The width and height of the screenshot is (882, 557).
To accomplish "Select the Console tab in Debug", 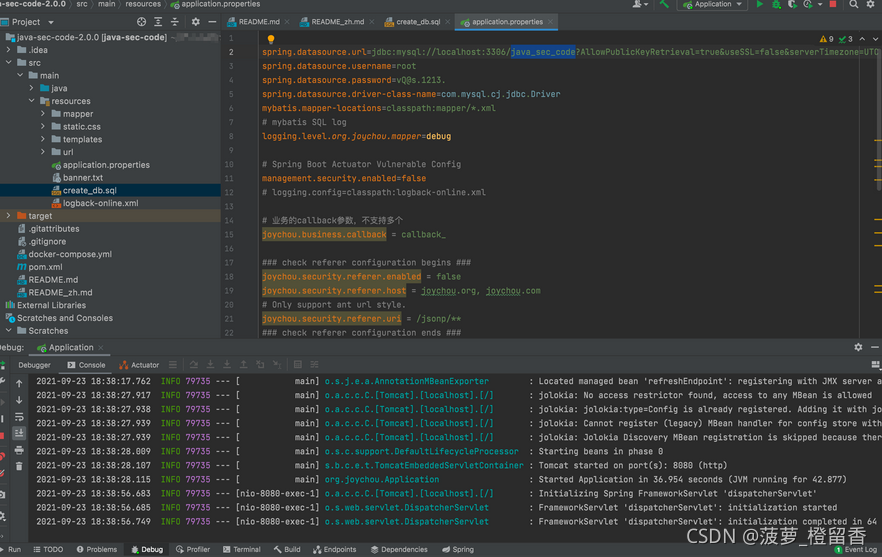I will pos(87,365).
